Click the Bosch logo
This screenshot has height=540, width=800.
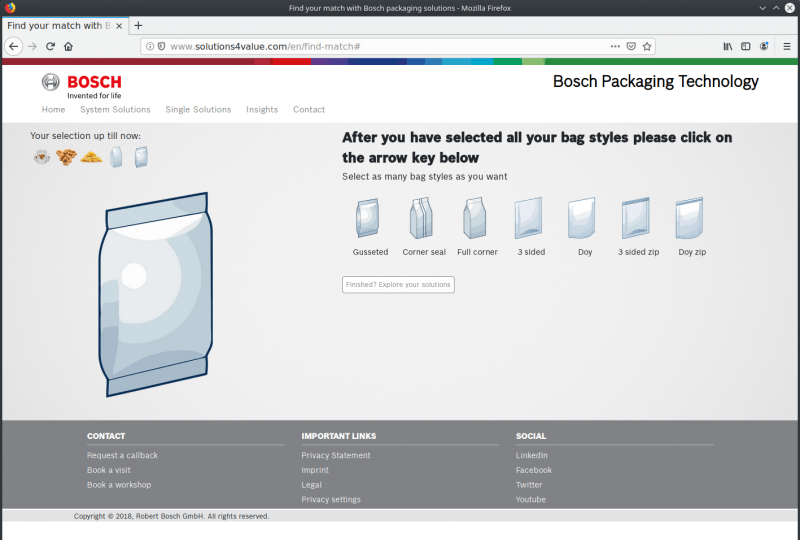coord(82,85)
